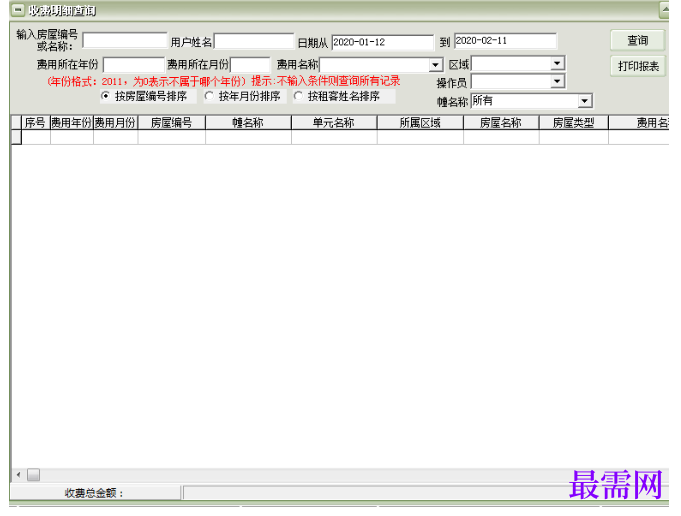This screenshot has height=516, width=681.
Task: Click the collapse icon beside 收费明细查询 title
Action: coord(18,10)
